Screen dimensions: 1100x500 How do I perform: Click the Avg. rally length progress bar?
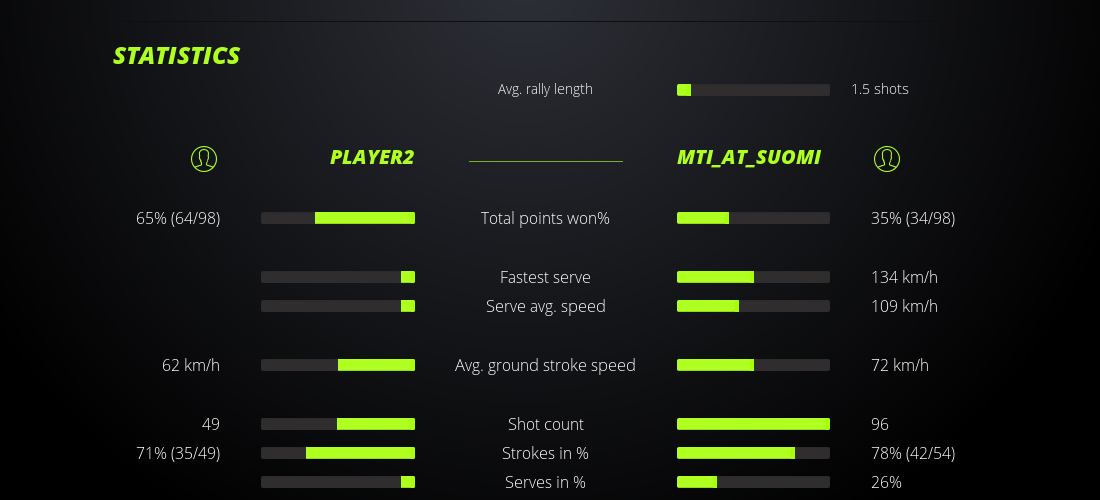pos(753,90)
